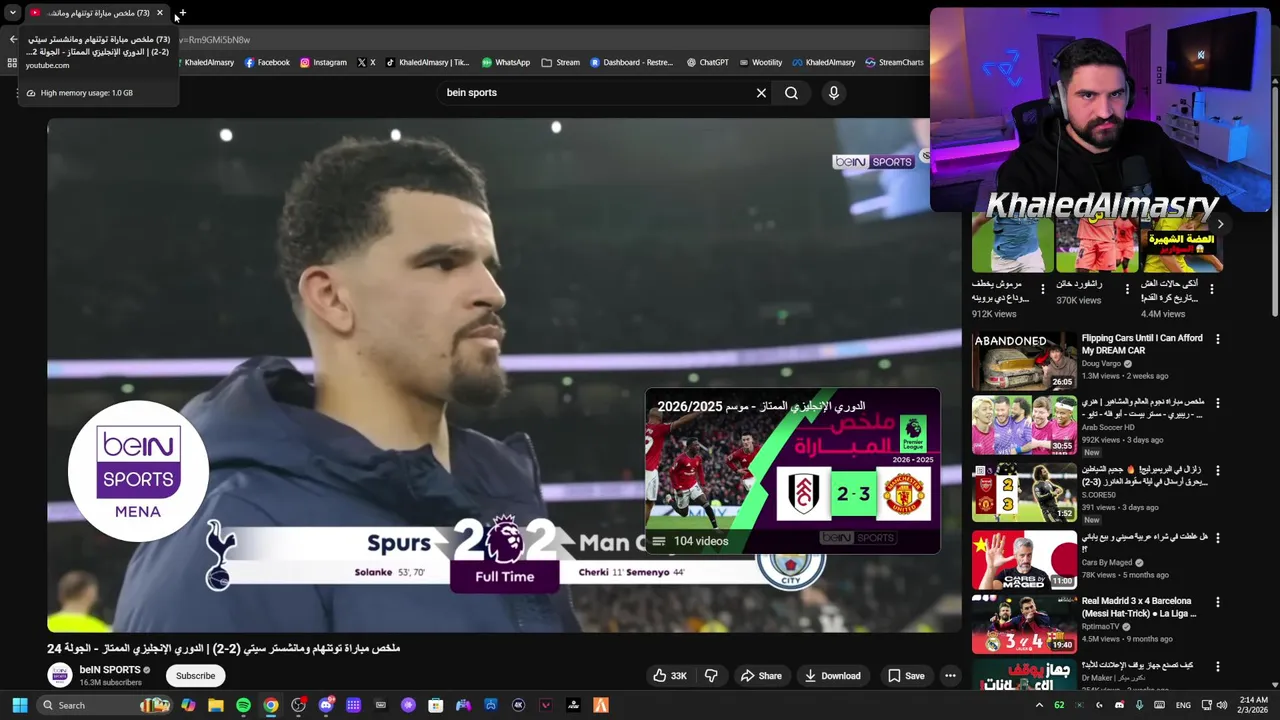Open Spotify from the taskbar
This screenshot has height=720, width=1280.
(x=243, y=705)
